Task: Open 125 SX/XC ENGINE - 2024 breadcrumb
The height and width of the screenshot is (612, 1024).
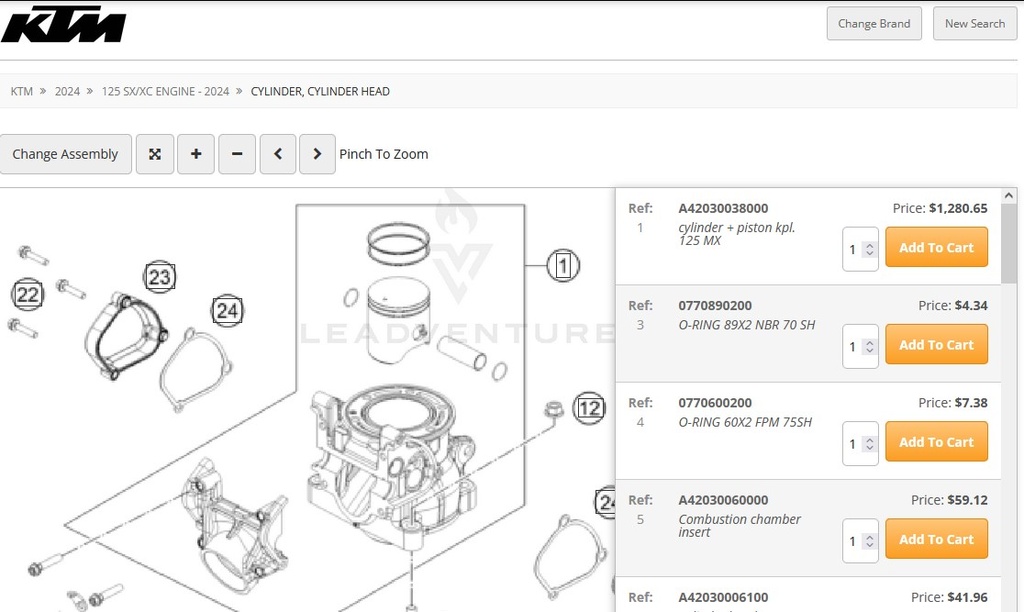Action: [165, 91]
